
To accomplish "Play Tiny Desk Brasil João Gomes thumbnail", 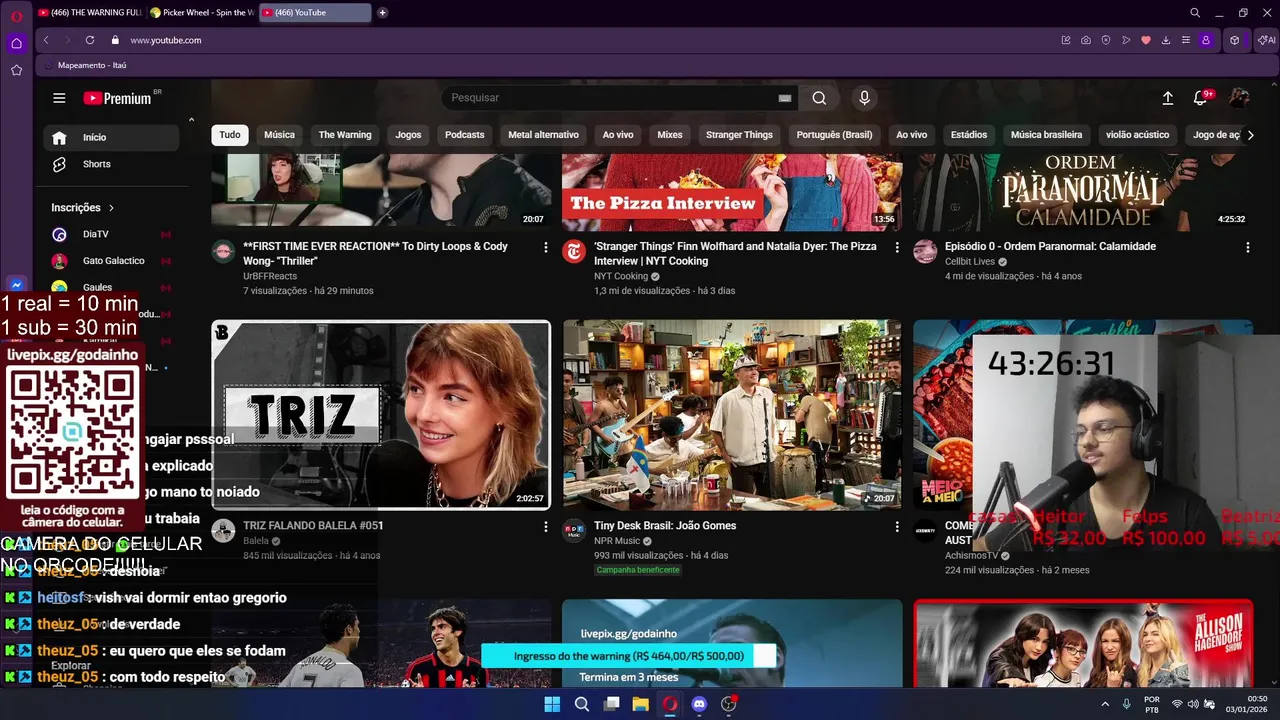I will 732,415.
